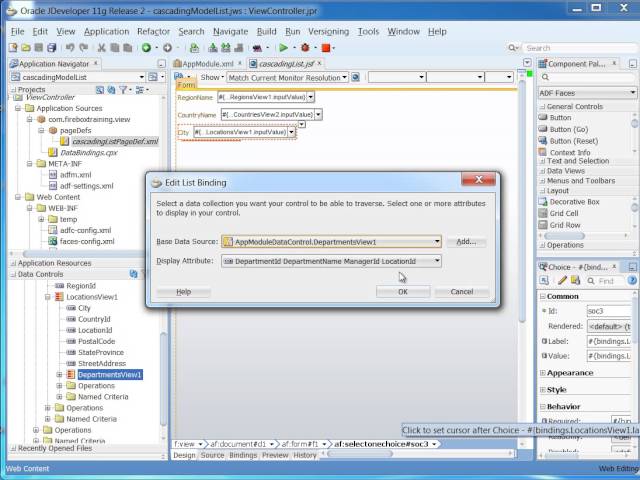Collapse the Common property section

543,296
